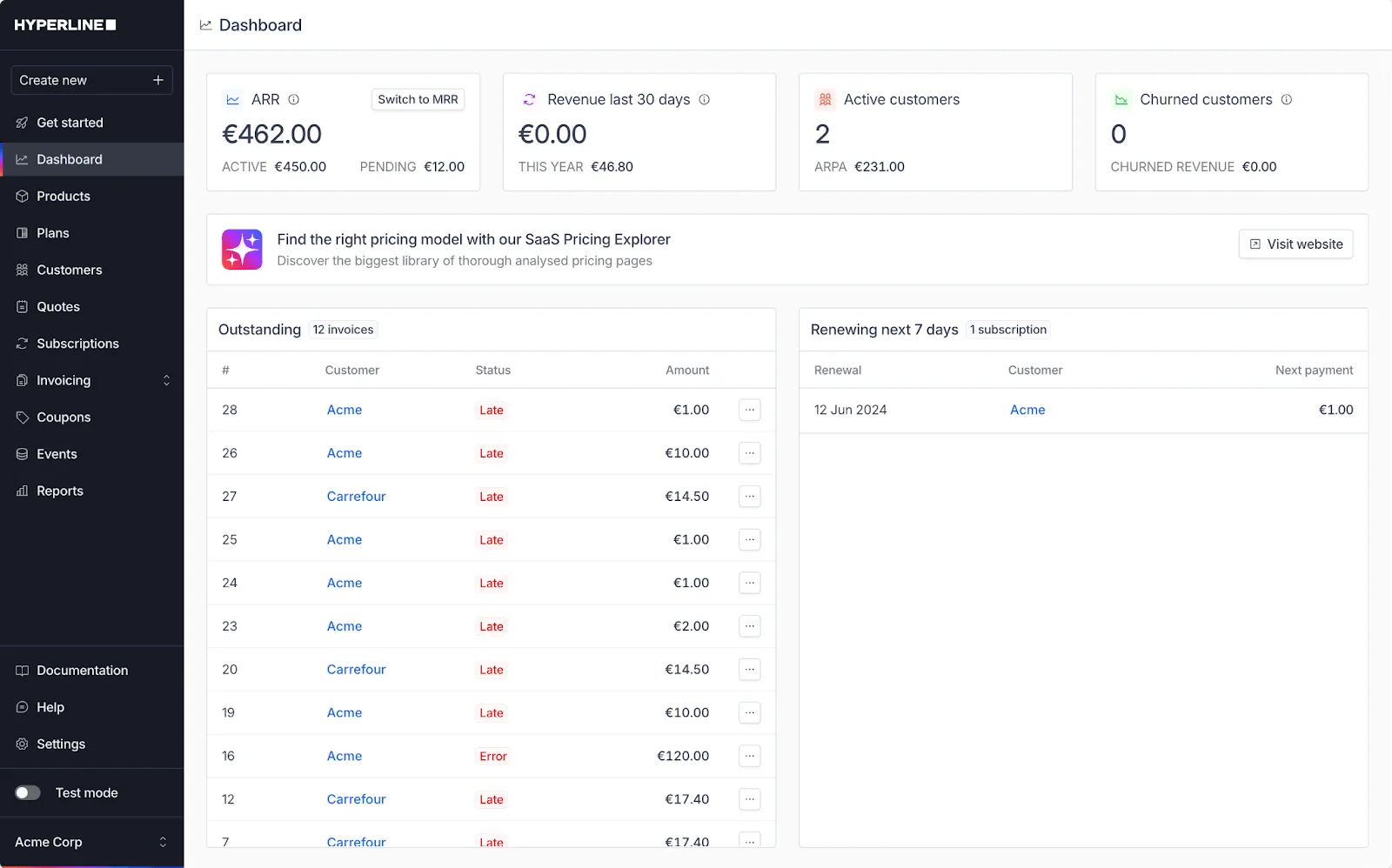Click the Active customers people icon
Image resolution: width=1392 pixels, height=868 pixels.
[825, 99]
